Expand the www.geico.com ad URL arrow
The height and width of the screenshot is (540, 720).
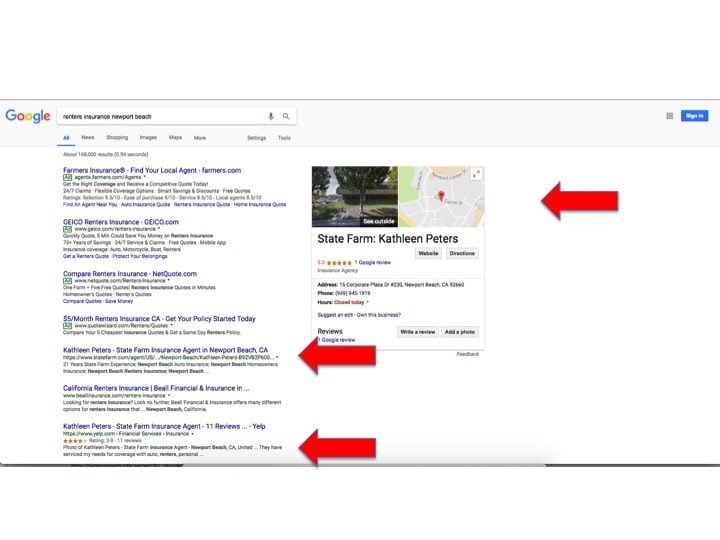159,229
